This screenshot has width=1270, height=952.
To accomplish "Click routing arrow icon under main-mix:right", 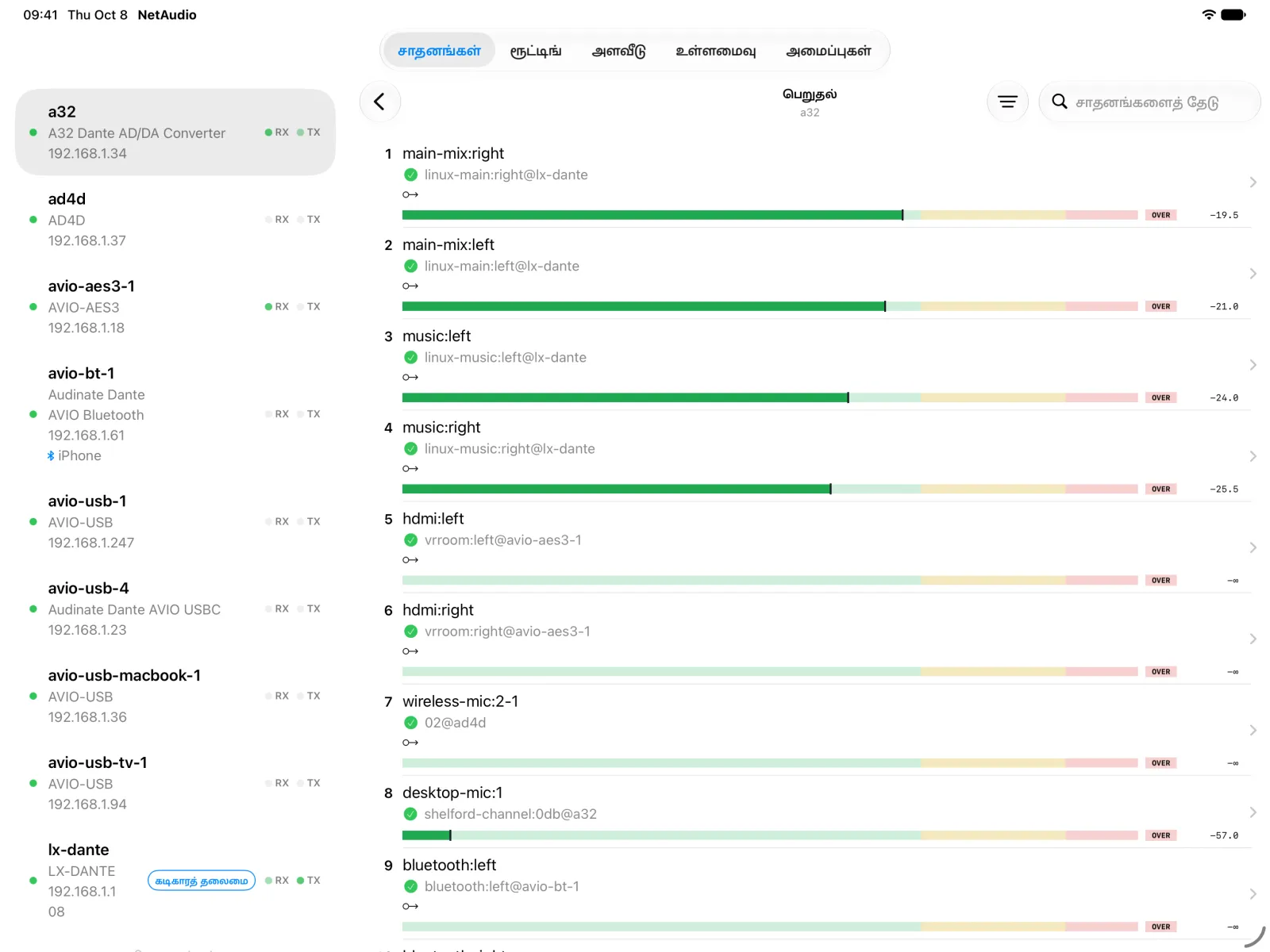I will tap(410, 194).
